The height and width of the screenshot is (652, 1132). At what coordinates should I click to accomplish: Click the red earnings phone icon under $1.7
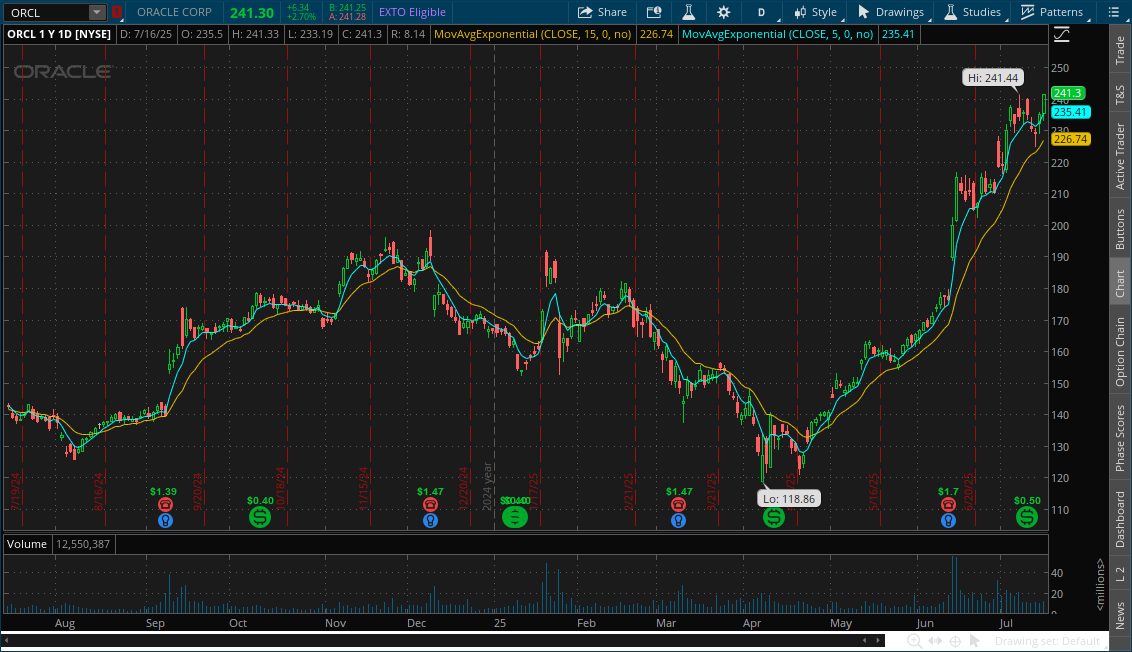coord(949,505)
